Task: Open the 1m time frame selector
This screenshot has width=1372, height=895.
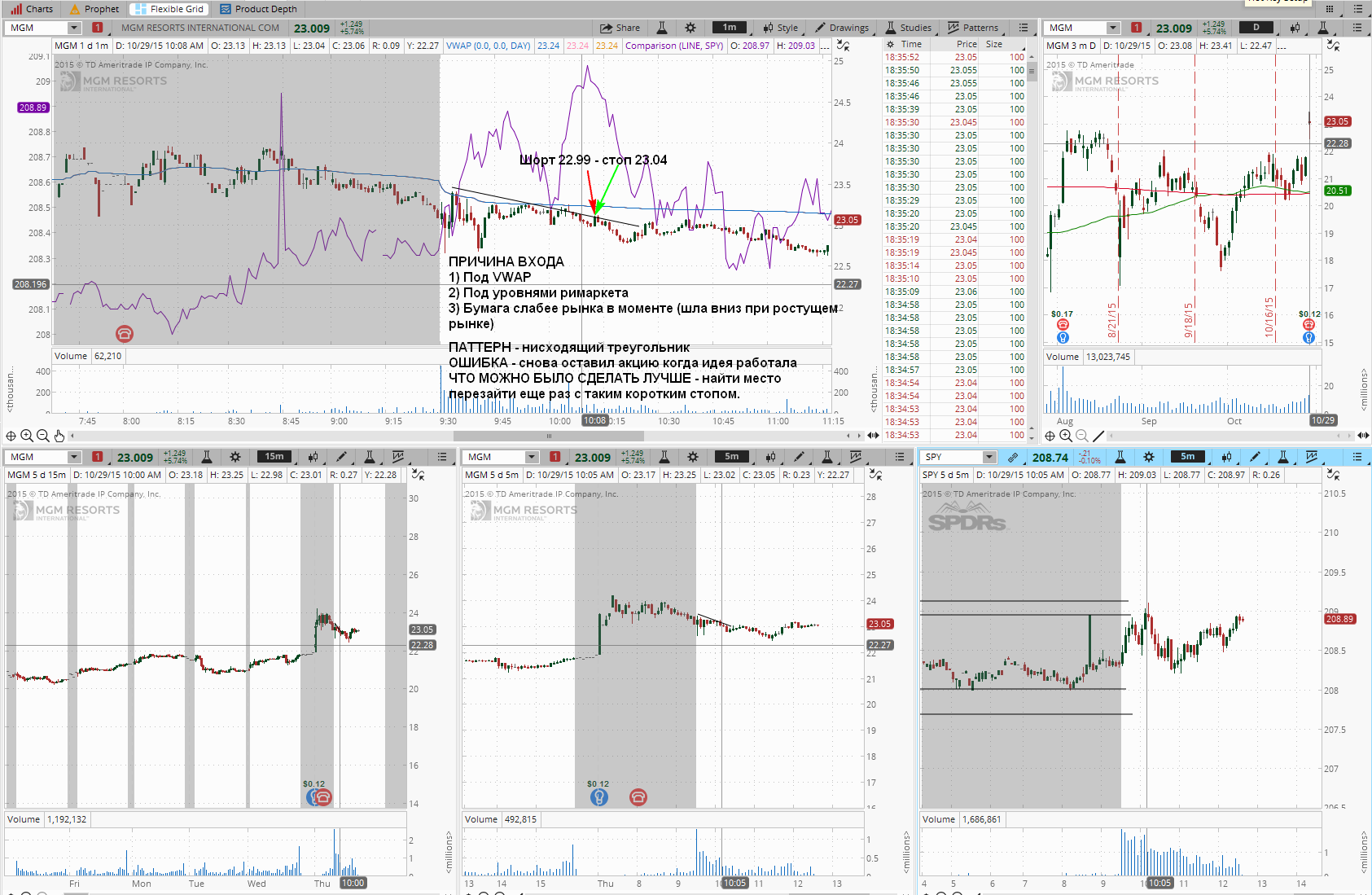Action: 730,28
